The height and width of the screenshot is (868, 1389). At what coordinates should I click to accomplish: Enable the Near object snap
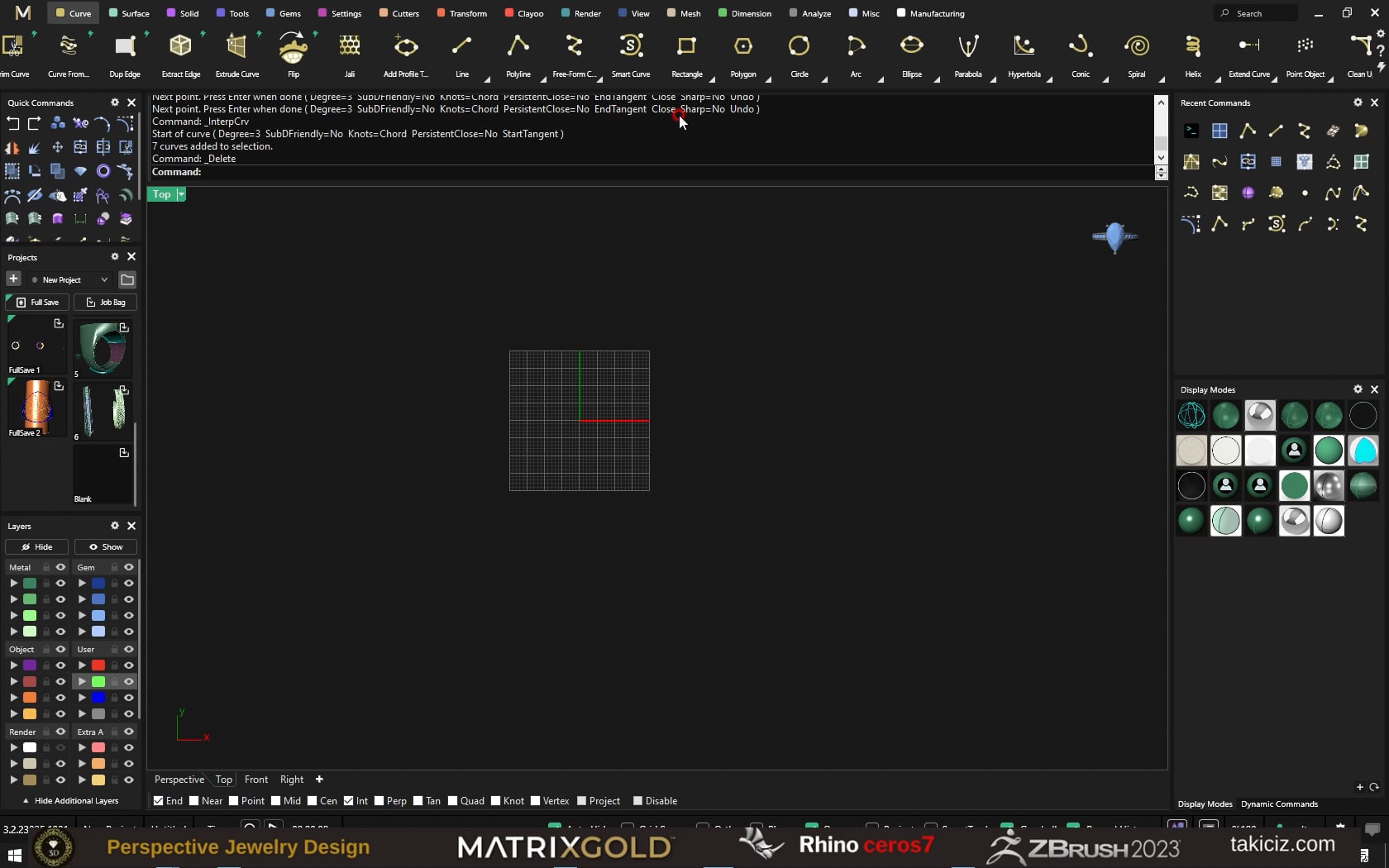194,800
